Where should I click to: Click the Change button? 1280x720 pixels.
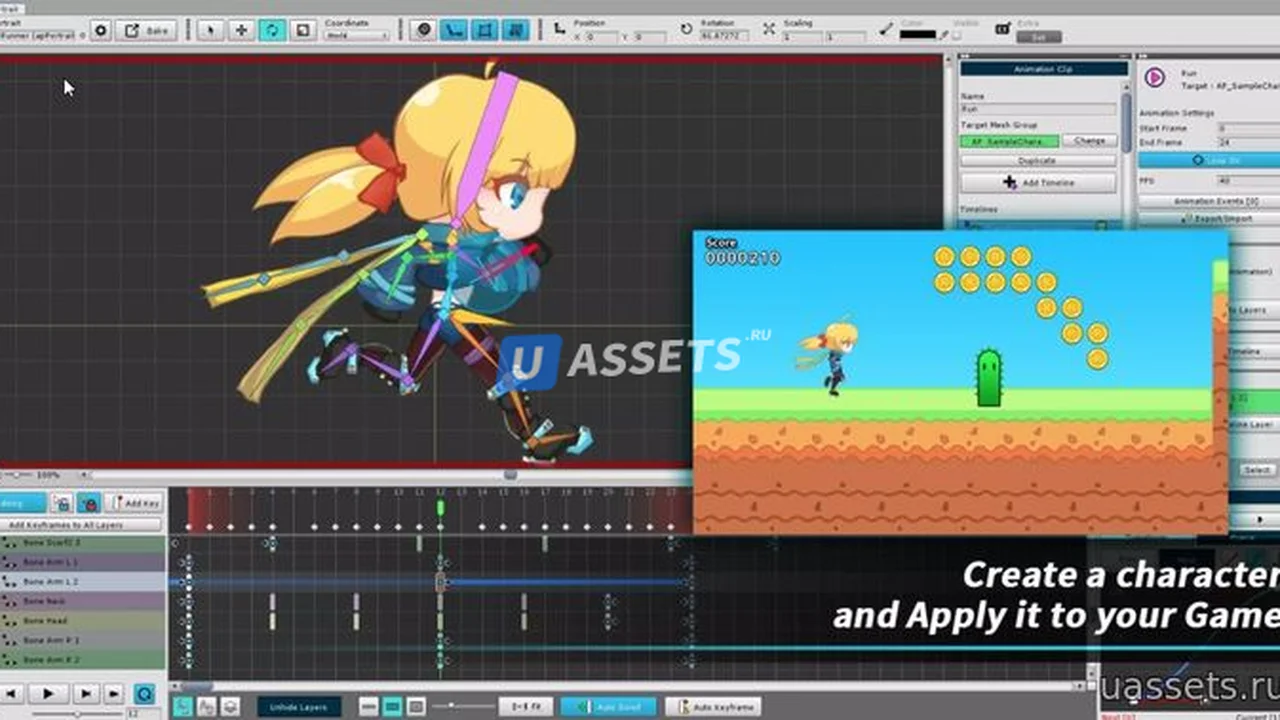(1089, 141)
